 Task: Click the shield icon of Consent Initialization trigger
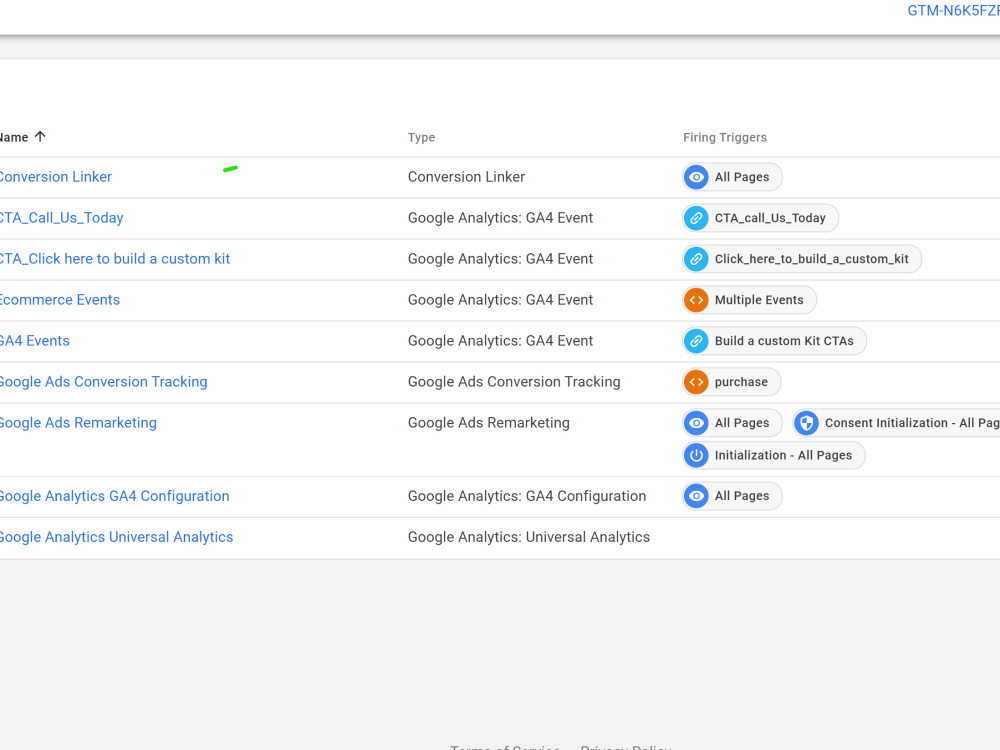tap(807, 423)
